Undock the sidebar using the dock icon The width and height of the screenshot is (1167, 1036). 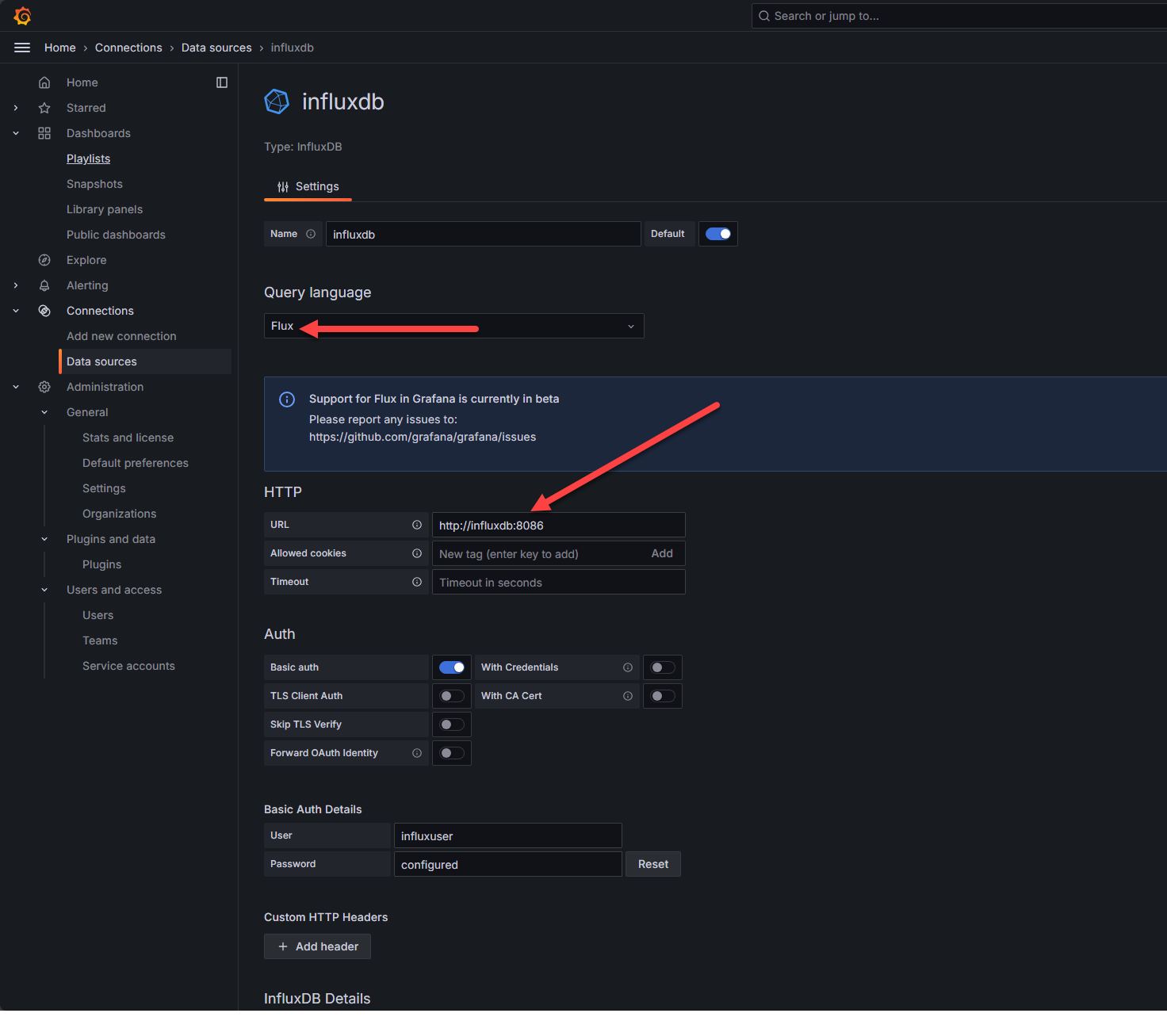[x=222, y=82]
